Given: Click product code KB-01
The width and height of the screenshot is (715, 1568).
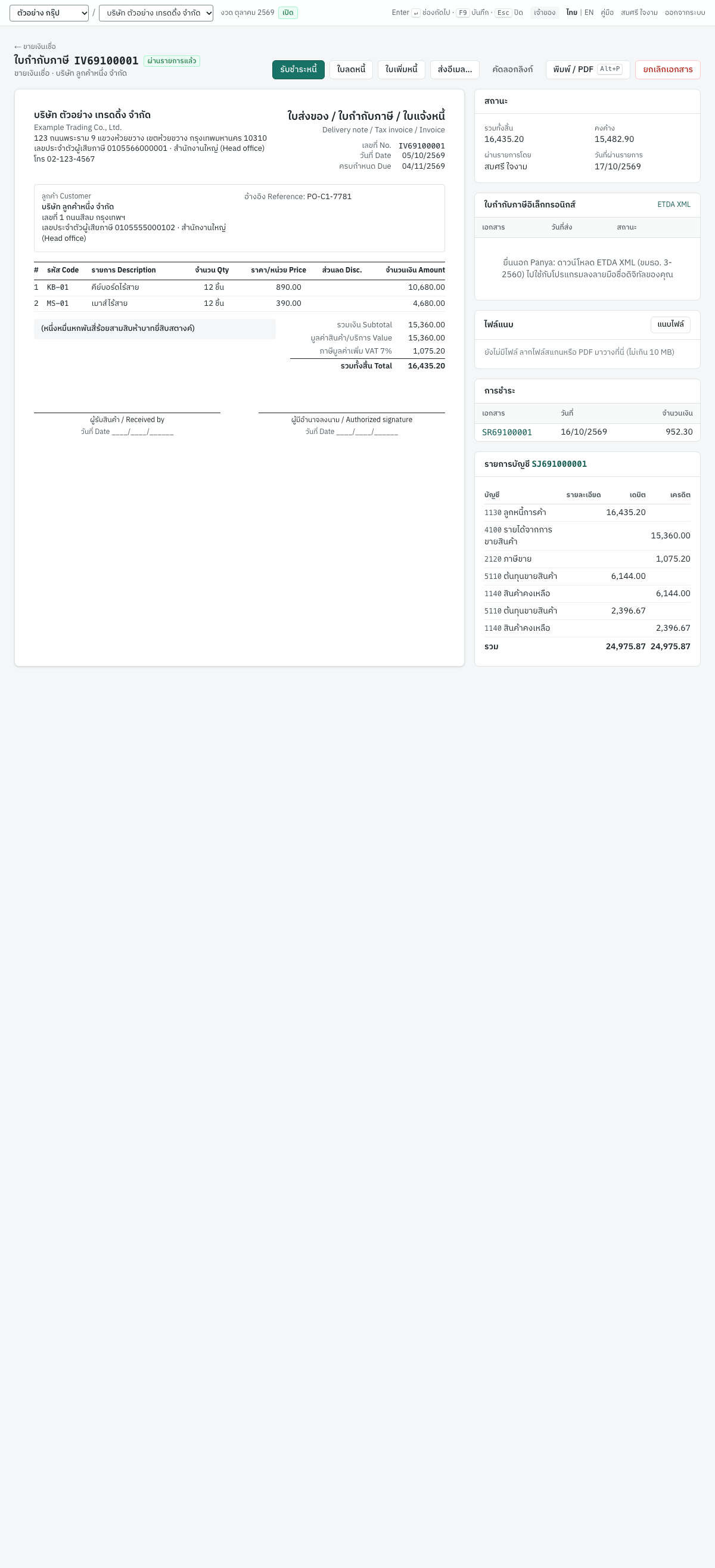Looking at the screenshot, I should [58, 287].
